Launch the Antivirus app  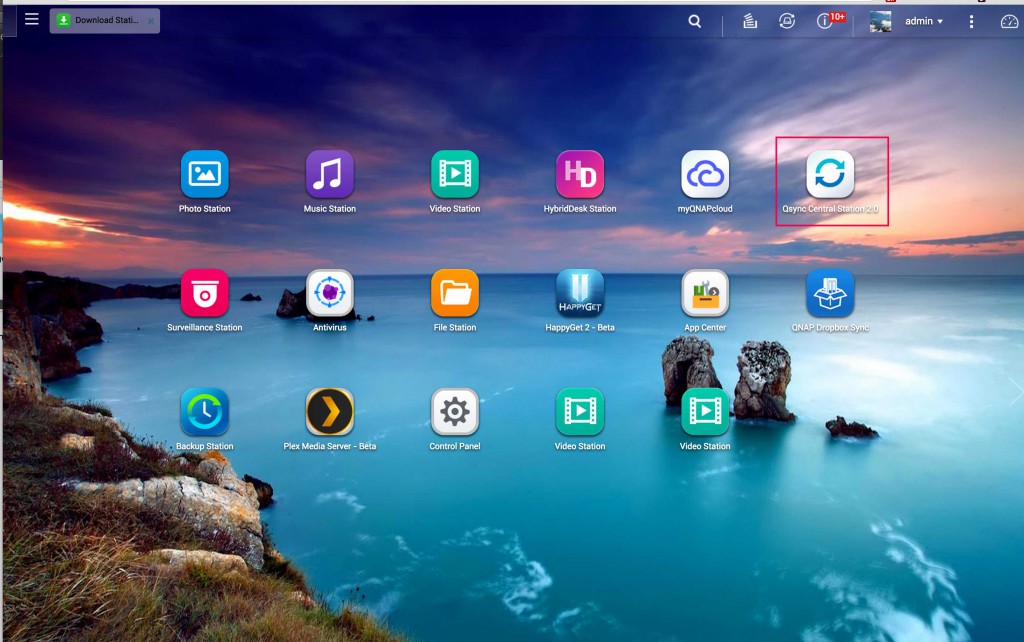[x=329, y=294]
